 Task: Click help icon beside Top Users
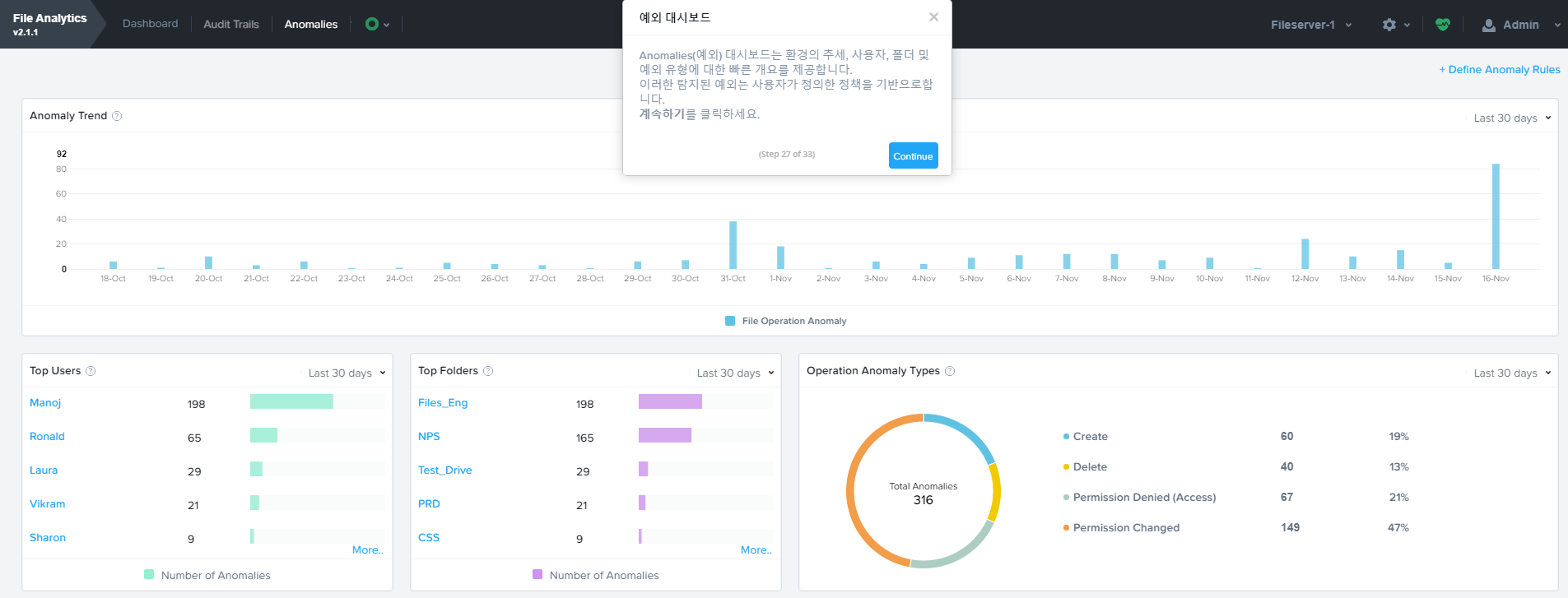tap(91, 371)
